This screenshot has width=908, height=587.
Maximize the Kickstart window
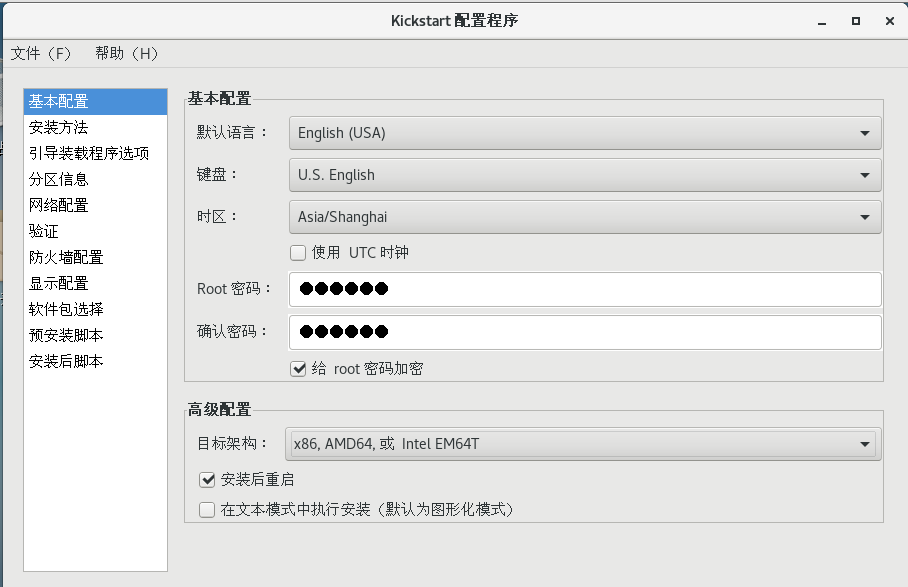tap(856, 21)
